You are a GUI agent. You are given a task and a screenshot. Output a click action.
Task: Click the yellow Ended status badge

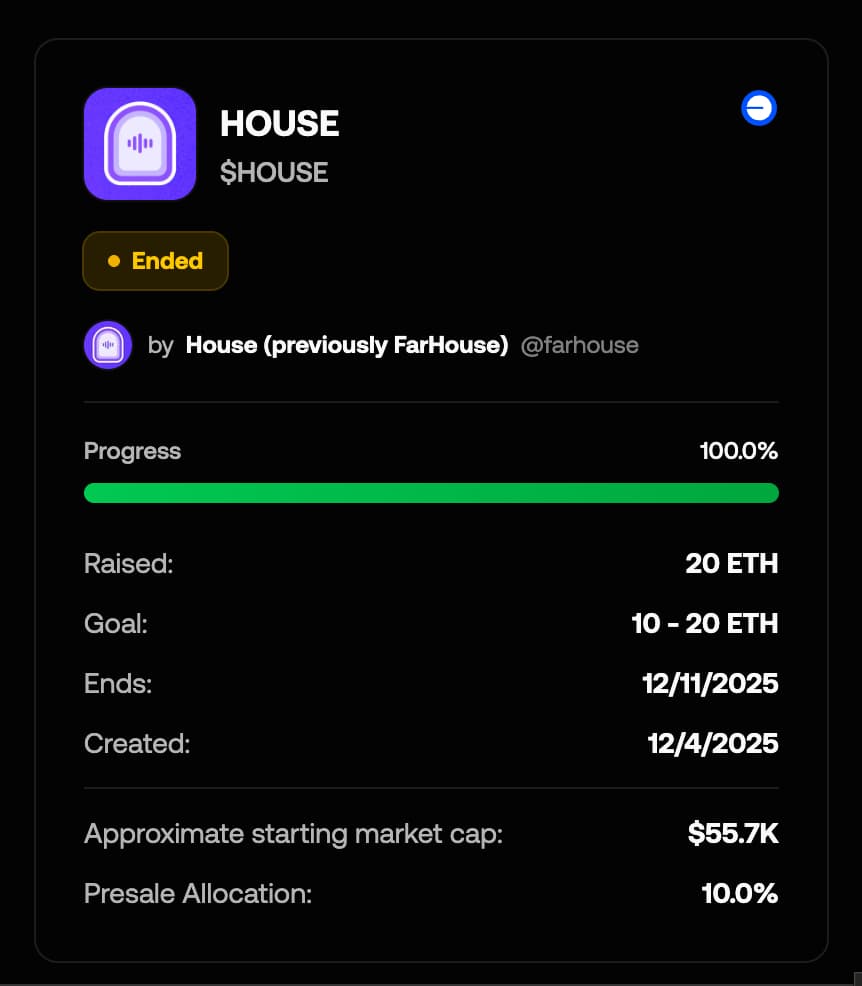click(155, 261)
